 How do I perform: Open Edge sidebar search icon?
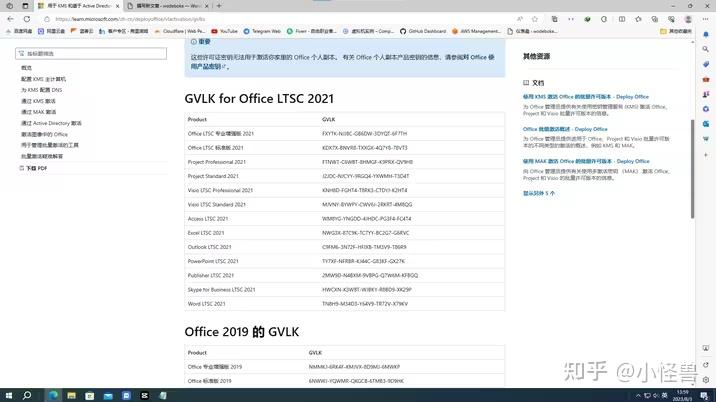pyautogui.click(x=706, y=49)
